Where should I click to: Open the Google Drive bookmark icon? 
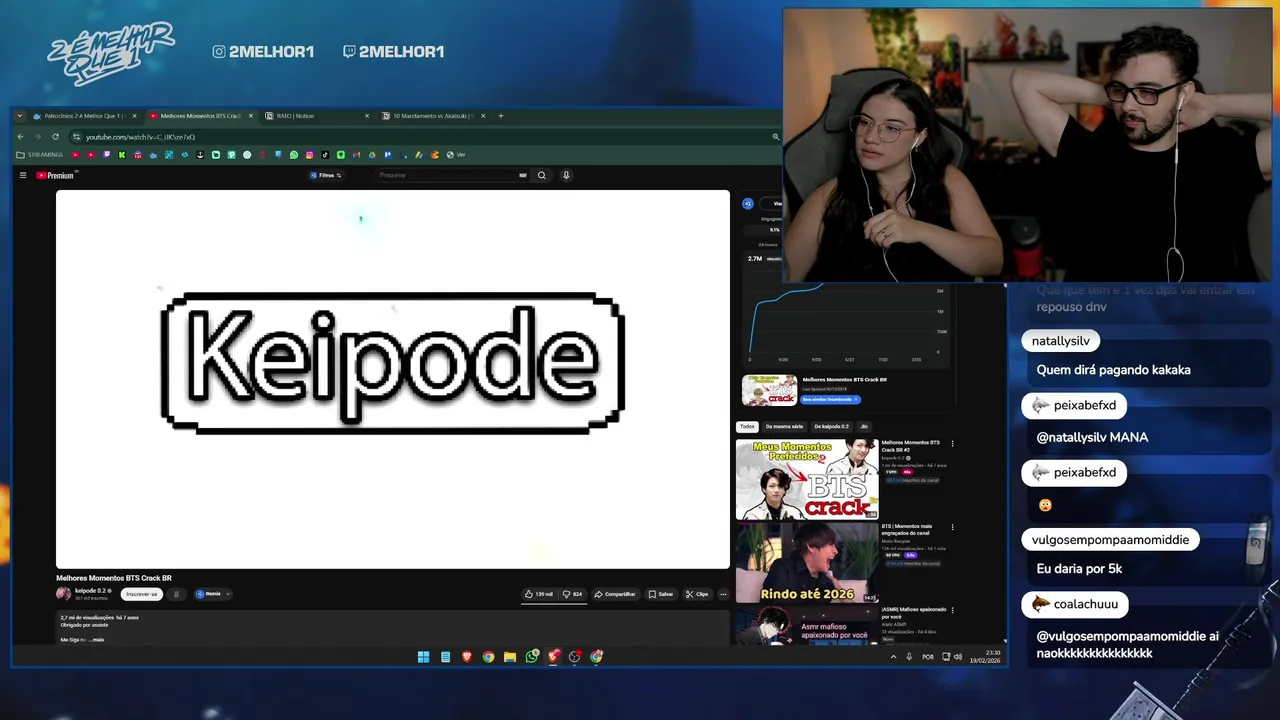tap(372, 155)
